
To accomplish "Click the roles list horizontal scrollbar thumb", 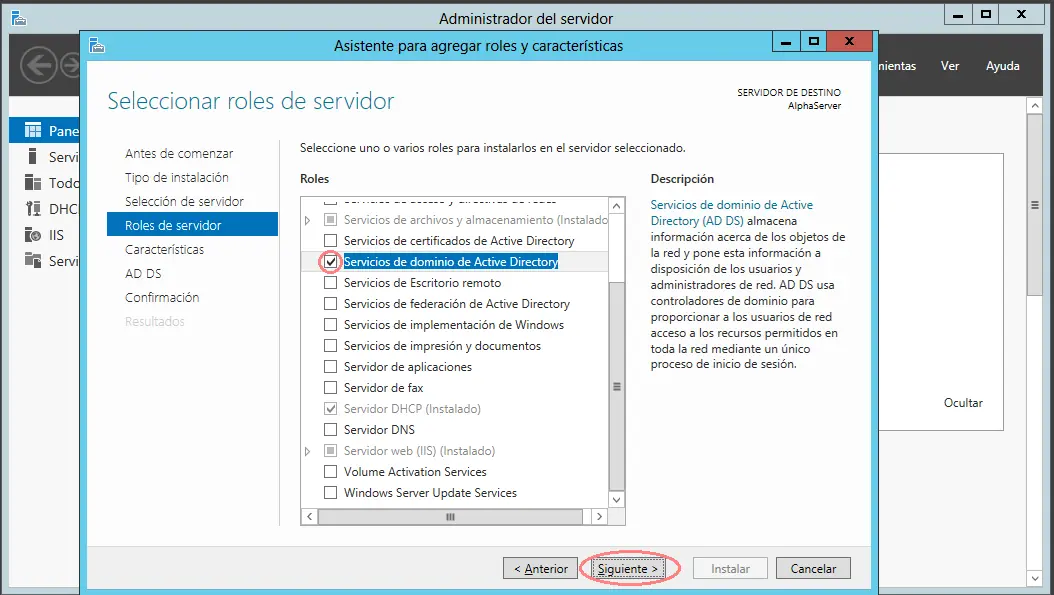I will pos(450,516).
